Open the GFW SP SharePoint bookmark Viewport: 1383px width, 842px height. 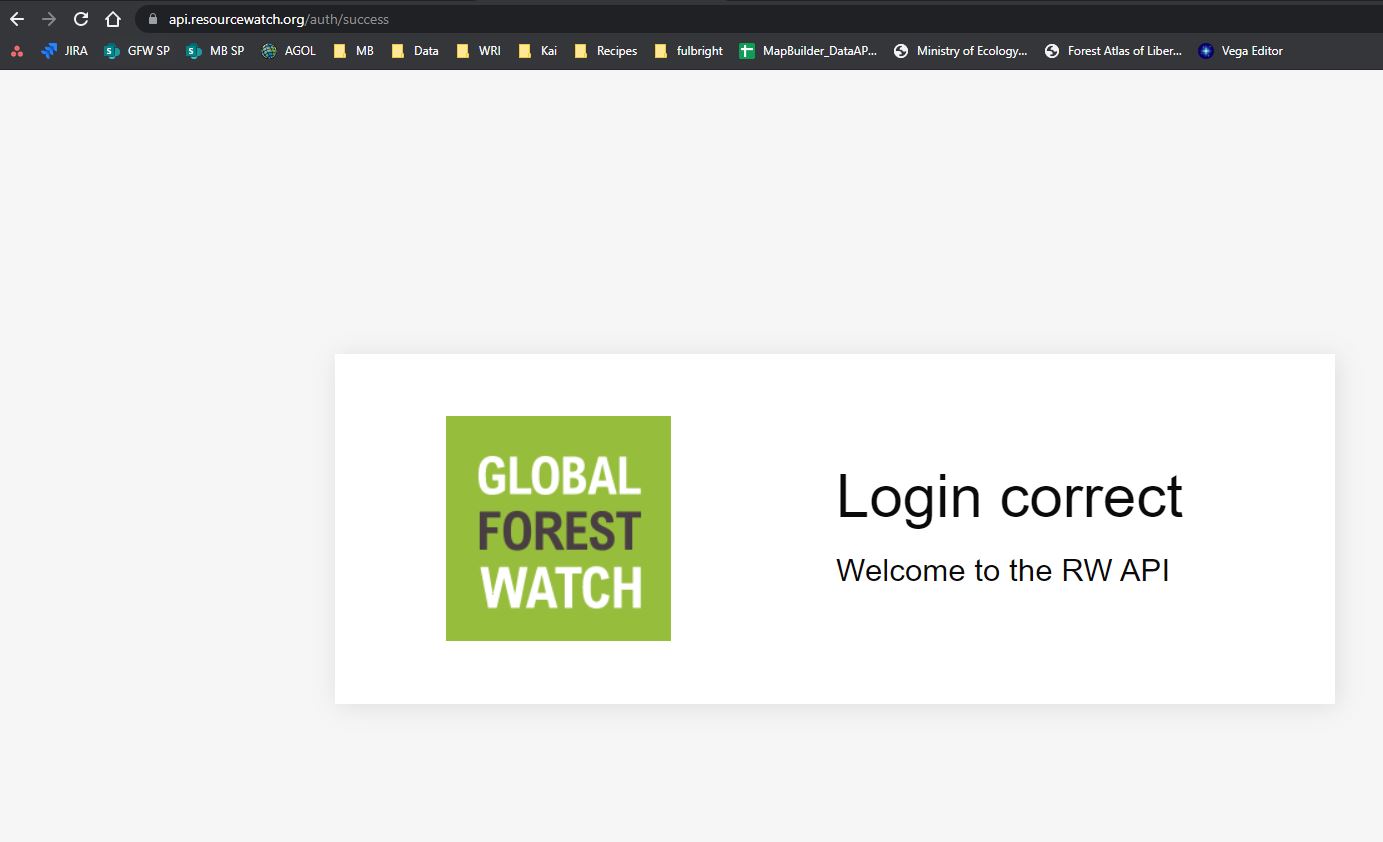pyautogui.click(x=137, y=51)
